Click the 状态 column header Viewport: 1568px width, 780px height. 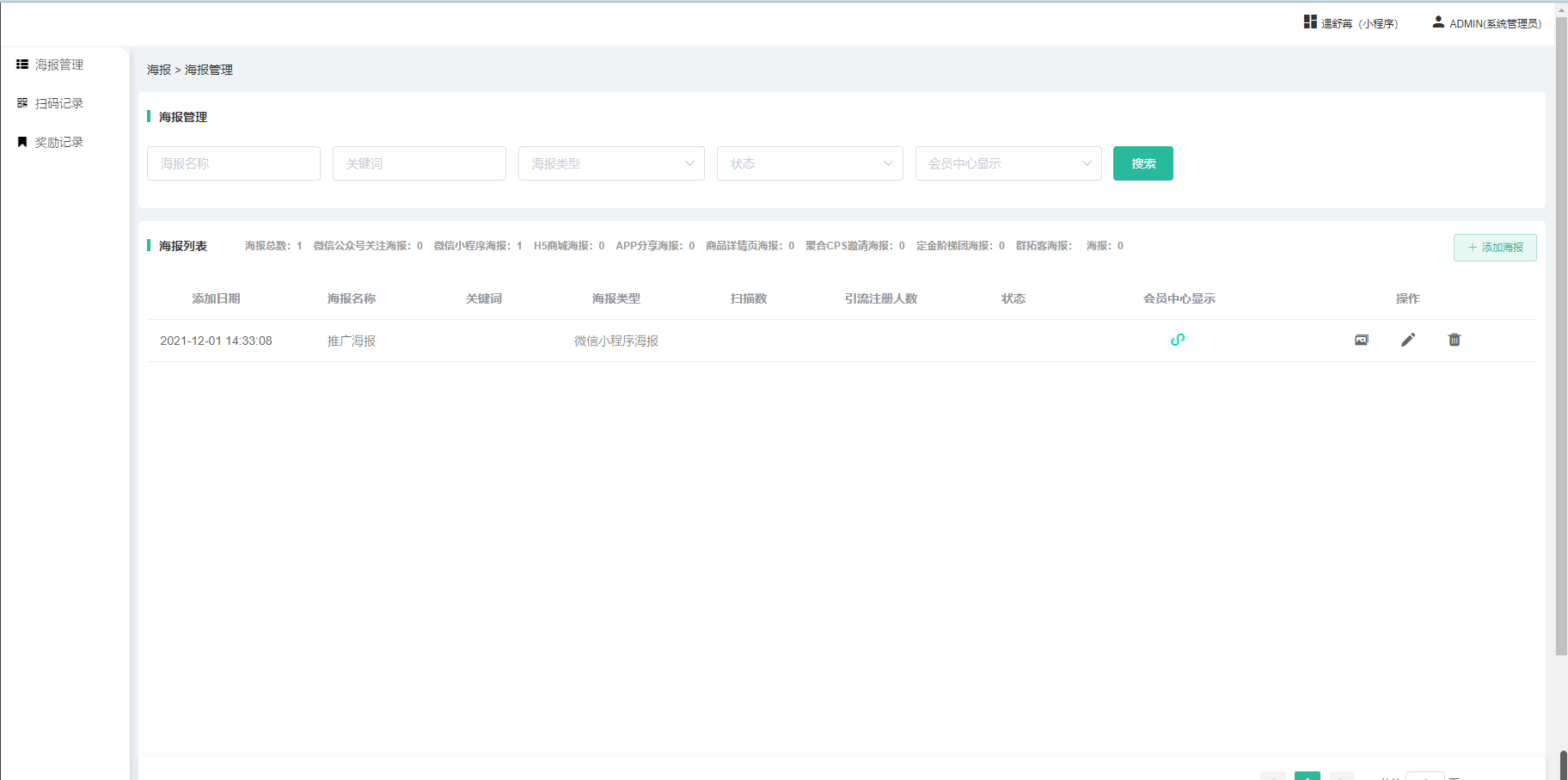[1014, 298]
